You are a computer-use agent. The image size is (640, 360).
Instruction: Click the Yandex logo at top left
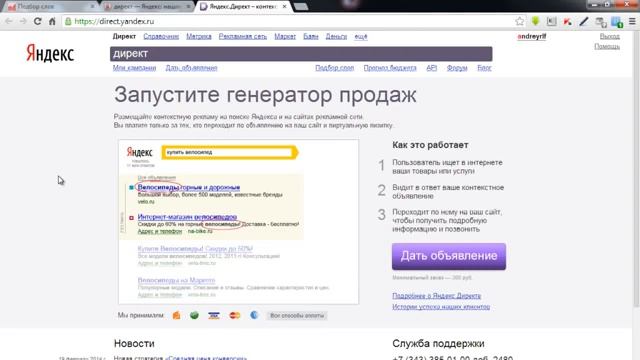[50, 53]
